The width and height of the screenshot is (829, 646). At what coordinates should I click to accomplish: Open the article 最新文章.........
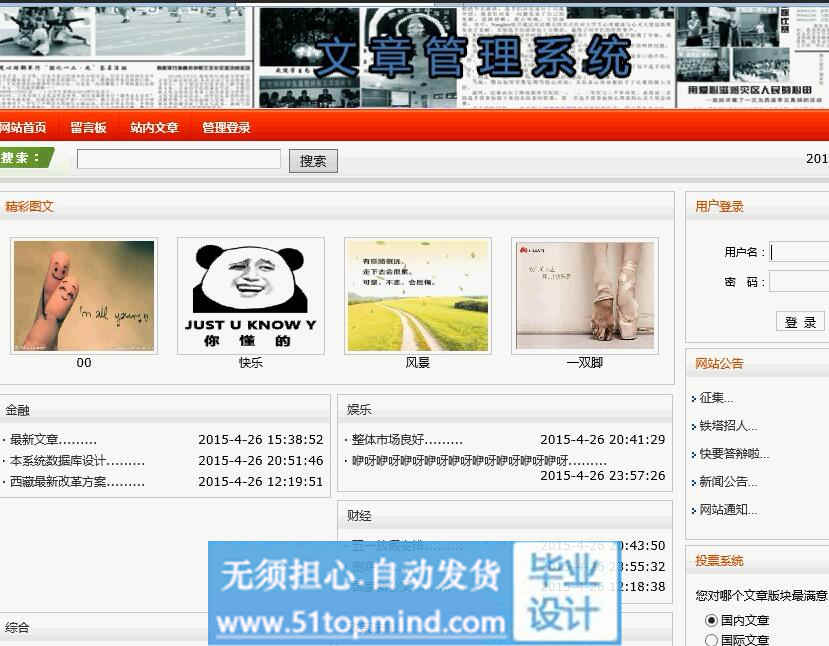(x=53, y=439)
